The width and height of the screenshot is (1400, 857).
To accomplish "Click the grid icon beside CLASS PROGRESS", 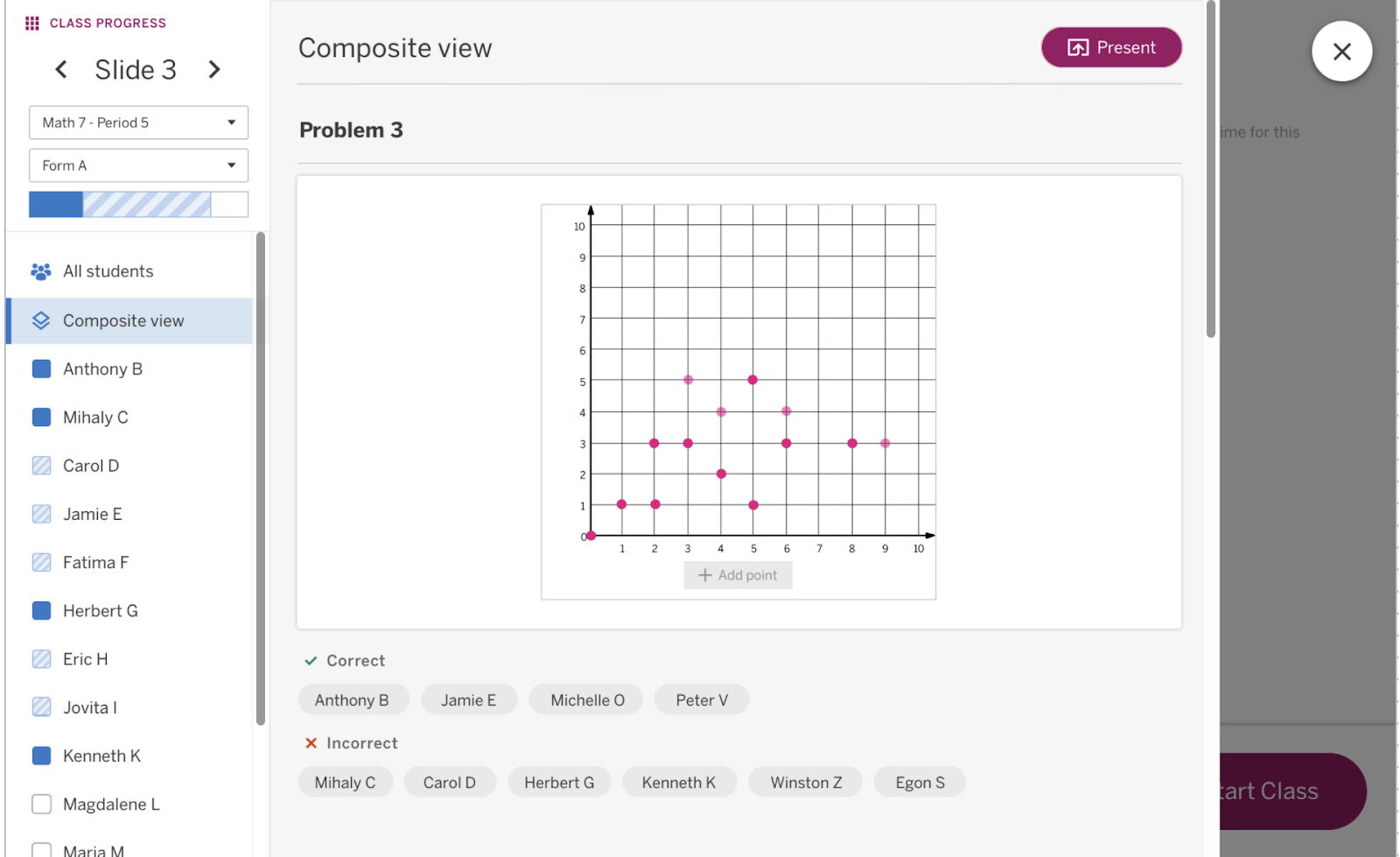I will 31,23.
